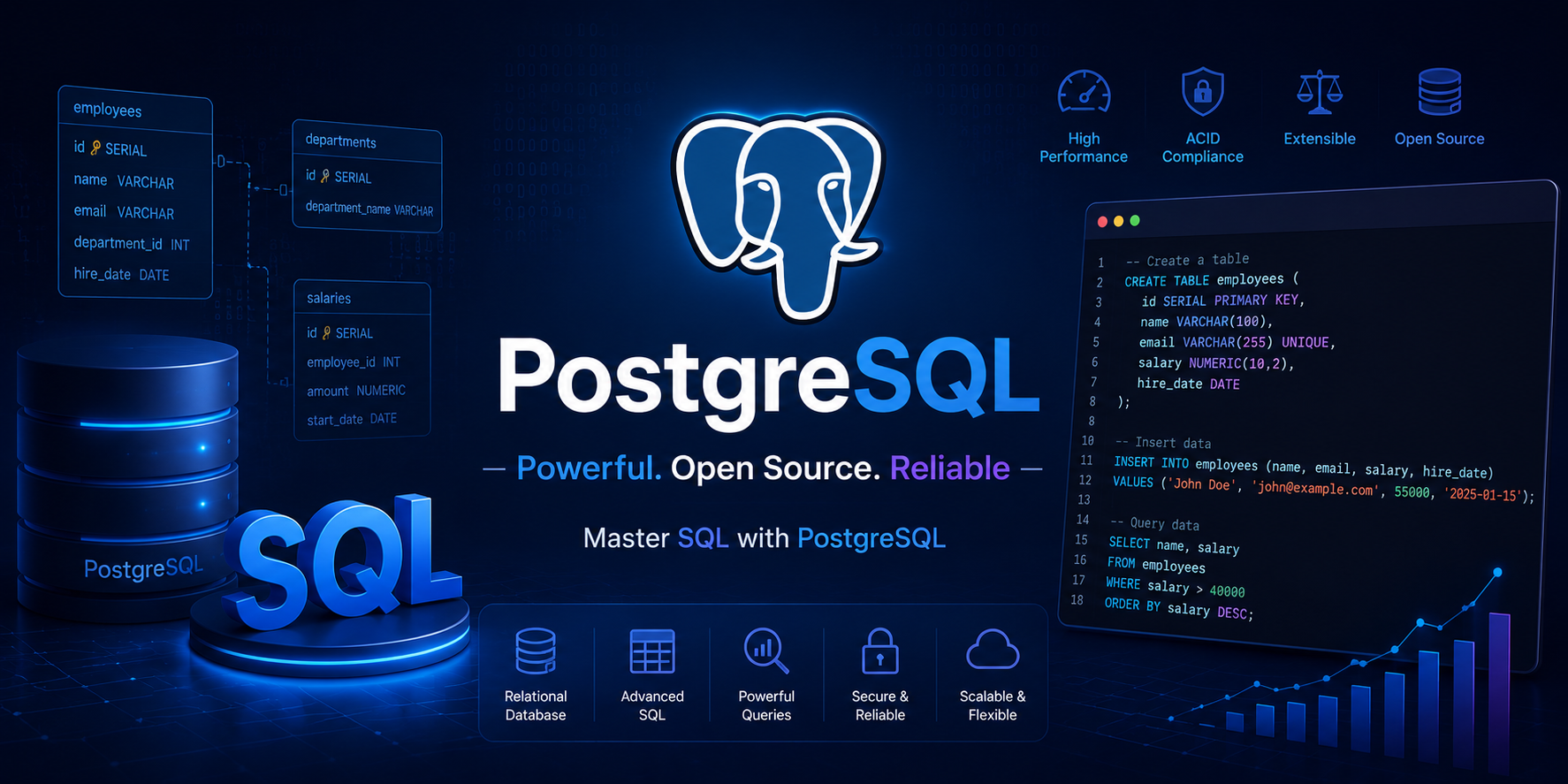
Task: Click the Secure & Reliable label
Action: coord(880,705)
